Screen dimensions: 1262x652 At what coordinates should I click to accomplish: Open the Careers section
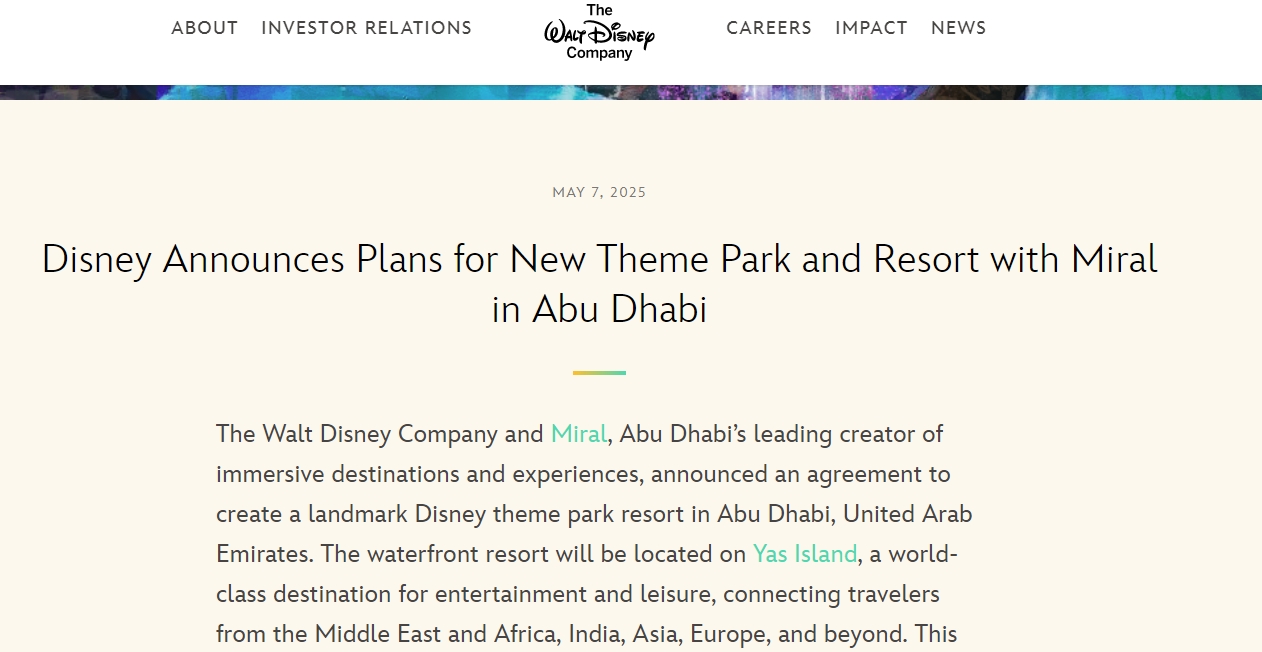tap(769, 28)
